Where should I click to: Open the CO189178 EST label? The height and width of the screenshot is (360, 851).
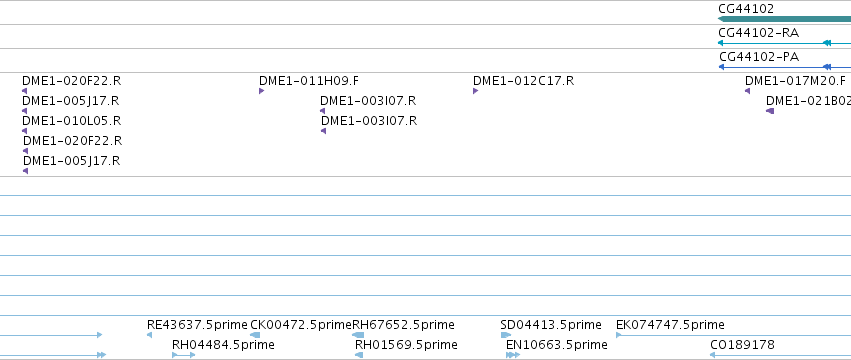tap(742, 345)
